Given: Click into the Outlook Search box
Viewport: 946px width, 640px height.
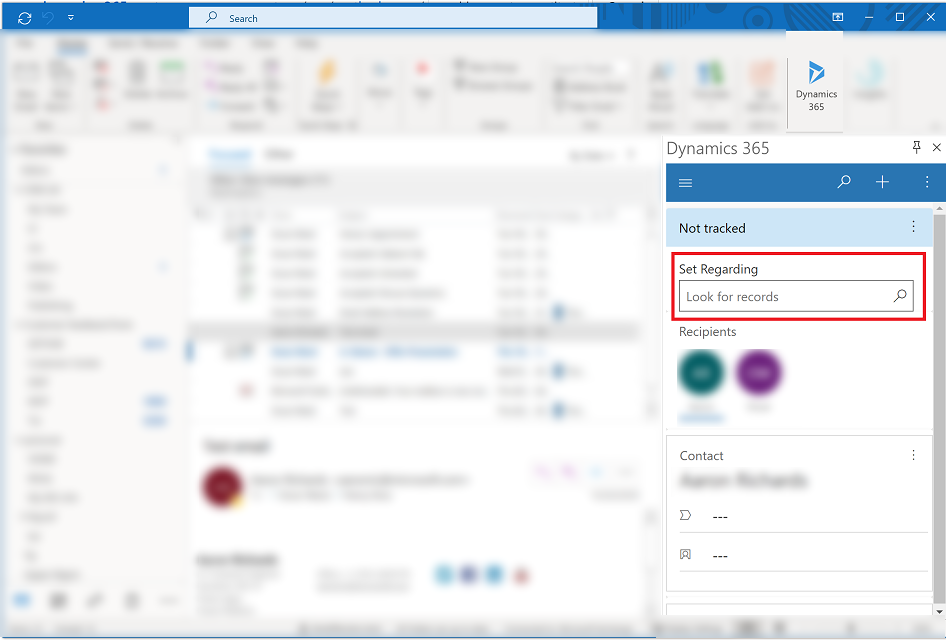Looking at the screenshot, I should pyautogui.click(x=393, y=18).
